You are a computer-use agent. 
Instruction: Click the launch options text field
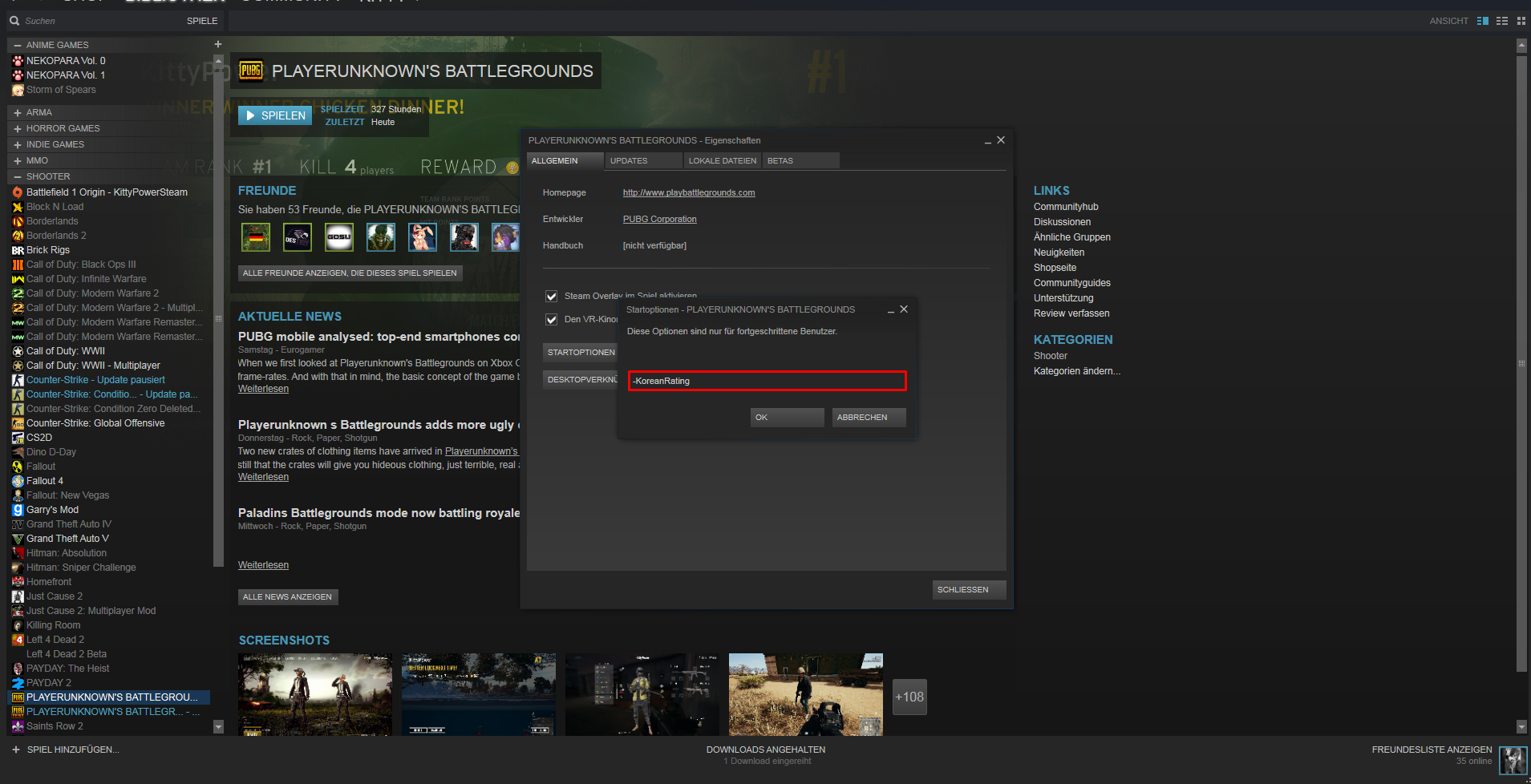tap(768, 381)
